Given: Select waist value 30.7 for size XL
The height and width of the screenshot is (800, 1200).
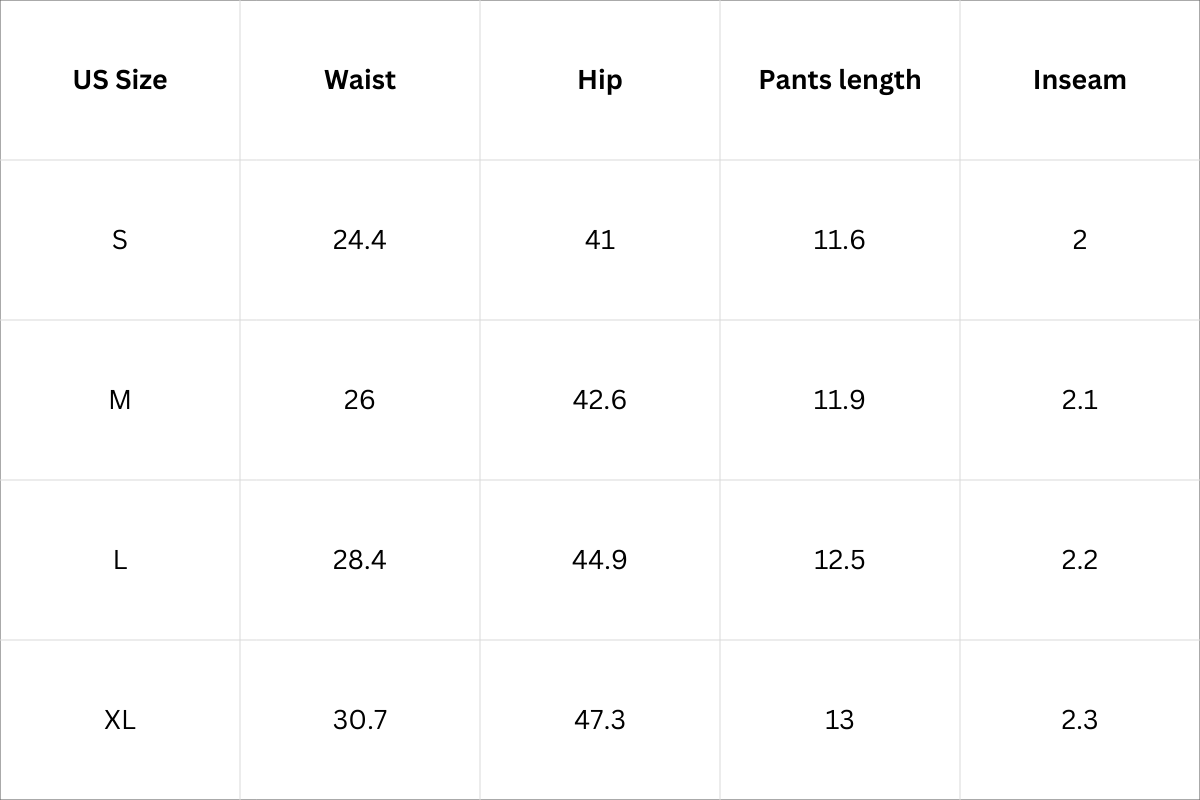Looking at the screenshot, I should click(360, 720).
